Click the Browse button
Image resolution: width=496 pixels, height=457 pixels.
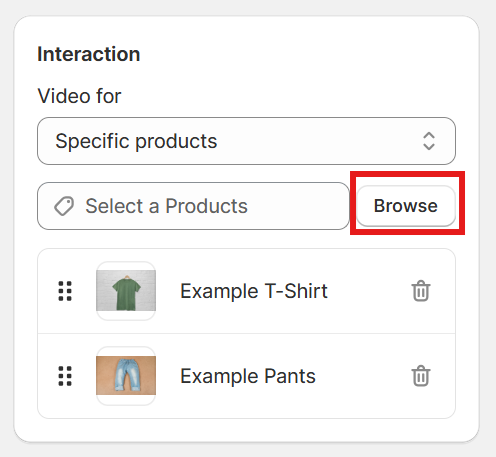406,206
